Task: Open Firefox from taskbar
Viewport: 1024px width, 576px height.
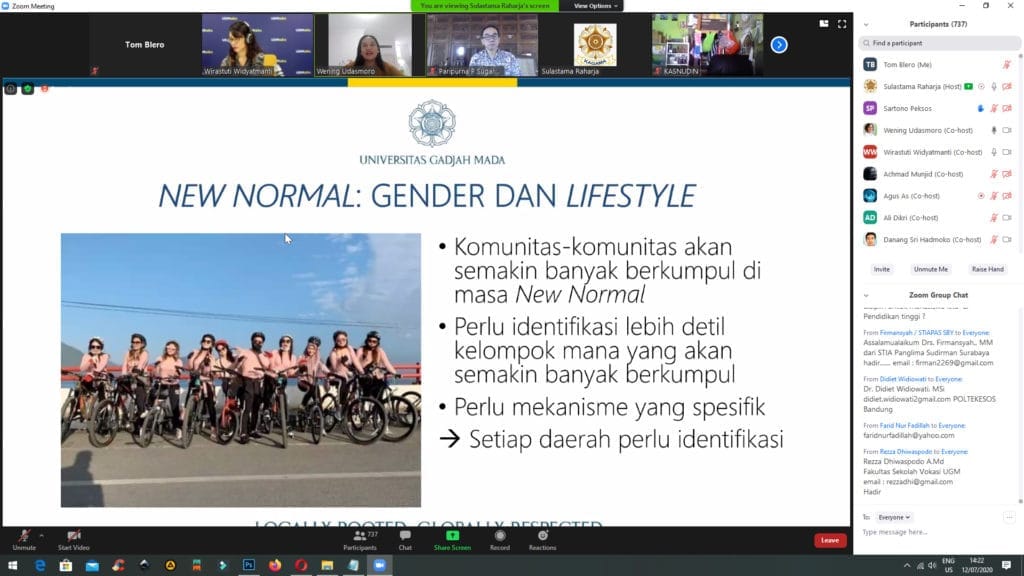Action: point(275,565)
